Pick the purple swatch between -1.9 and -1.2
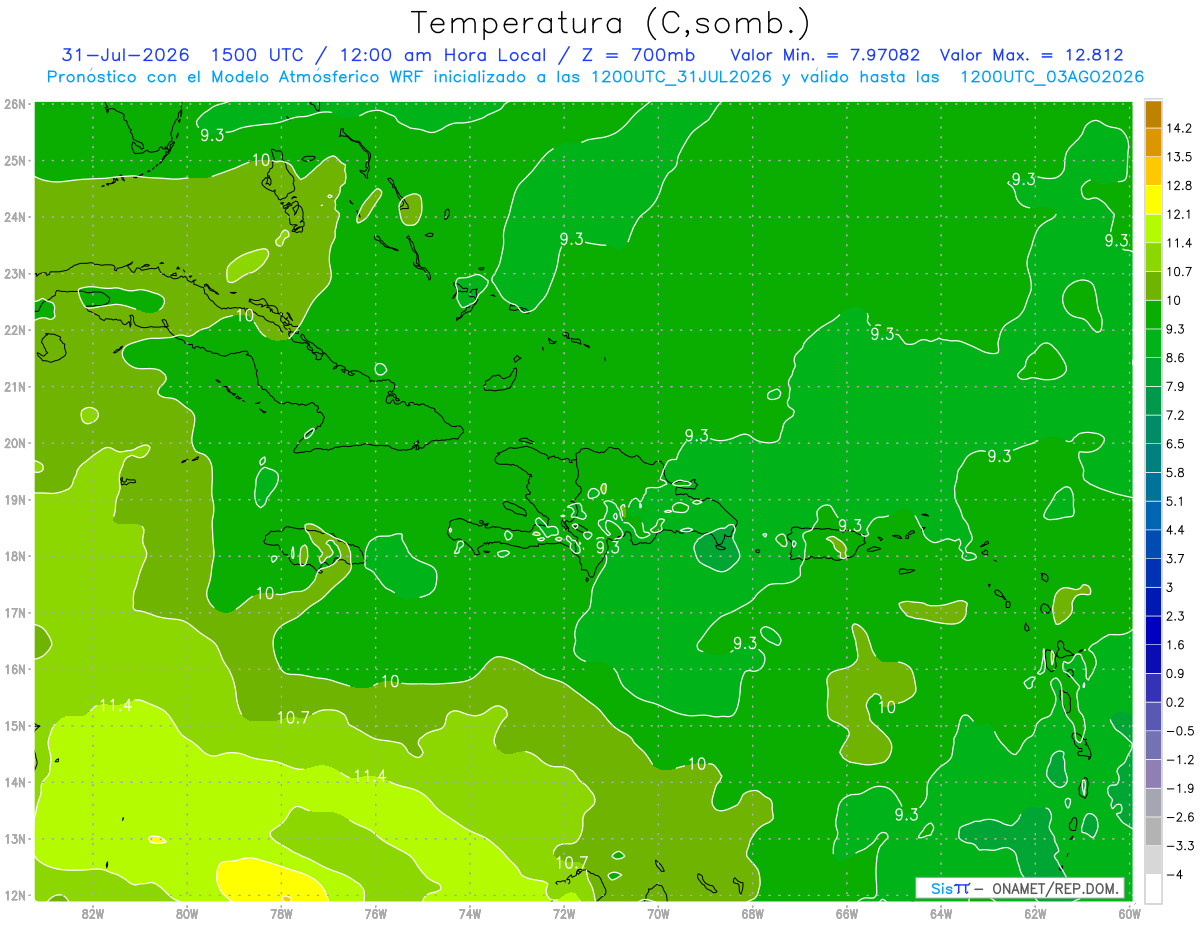Screen dimensions: 1200x927 1153,774
